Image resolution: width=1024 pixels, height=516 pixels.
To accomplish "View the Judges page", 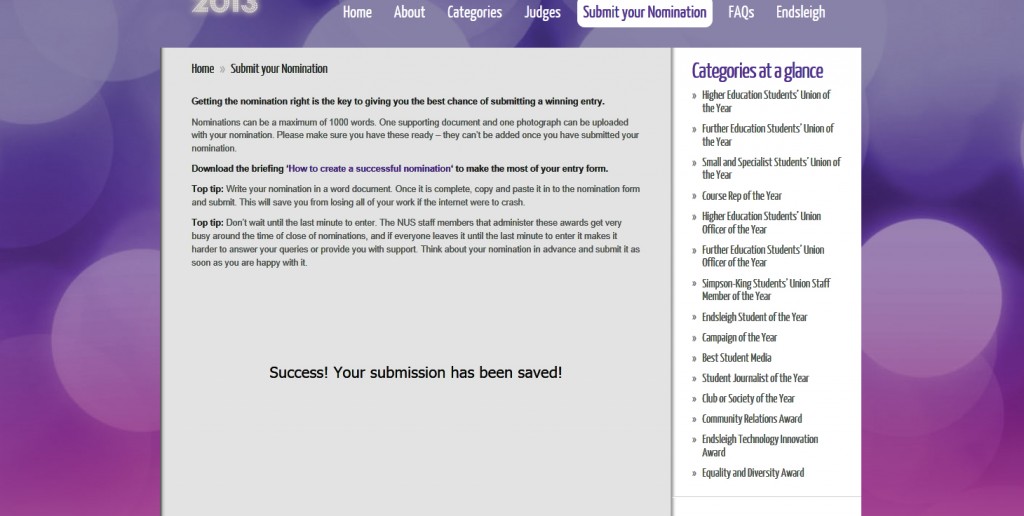I will [x=542, y=12].
